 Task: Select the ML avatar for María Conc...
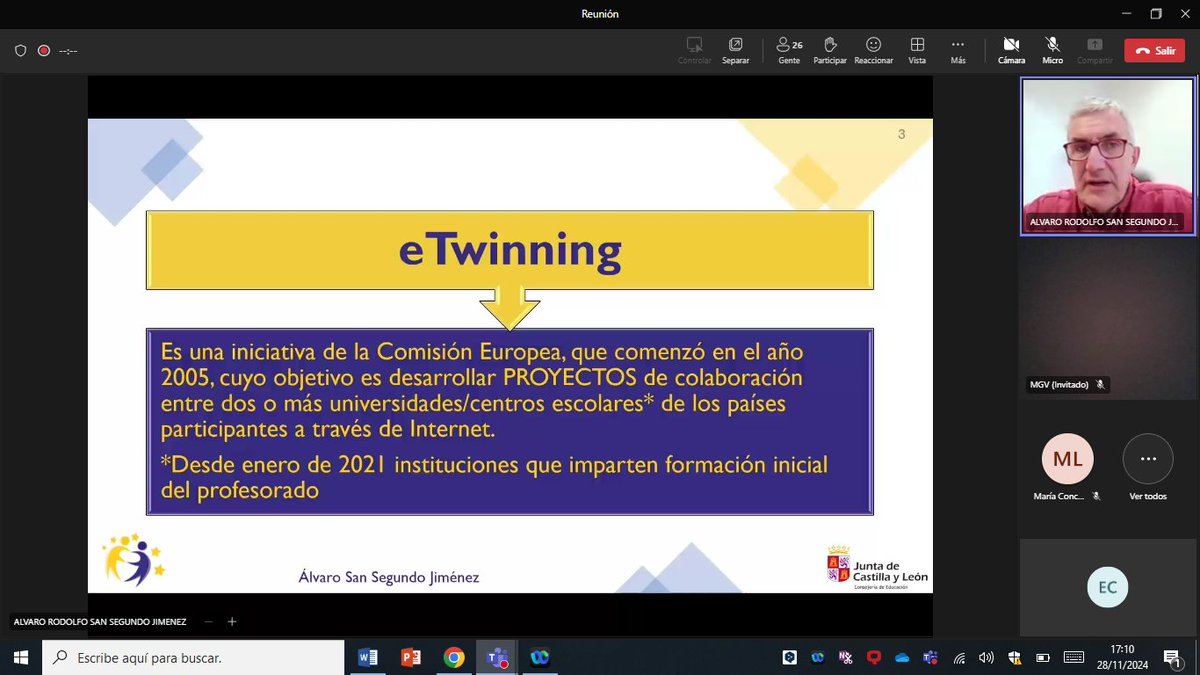[x=1067, y=459]
